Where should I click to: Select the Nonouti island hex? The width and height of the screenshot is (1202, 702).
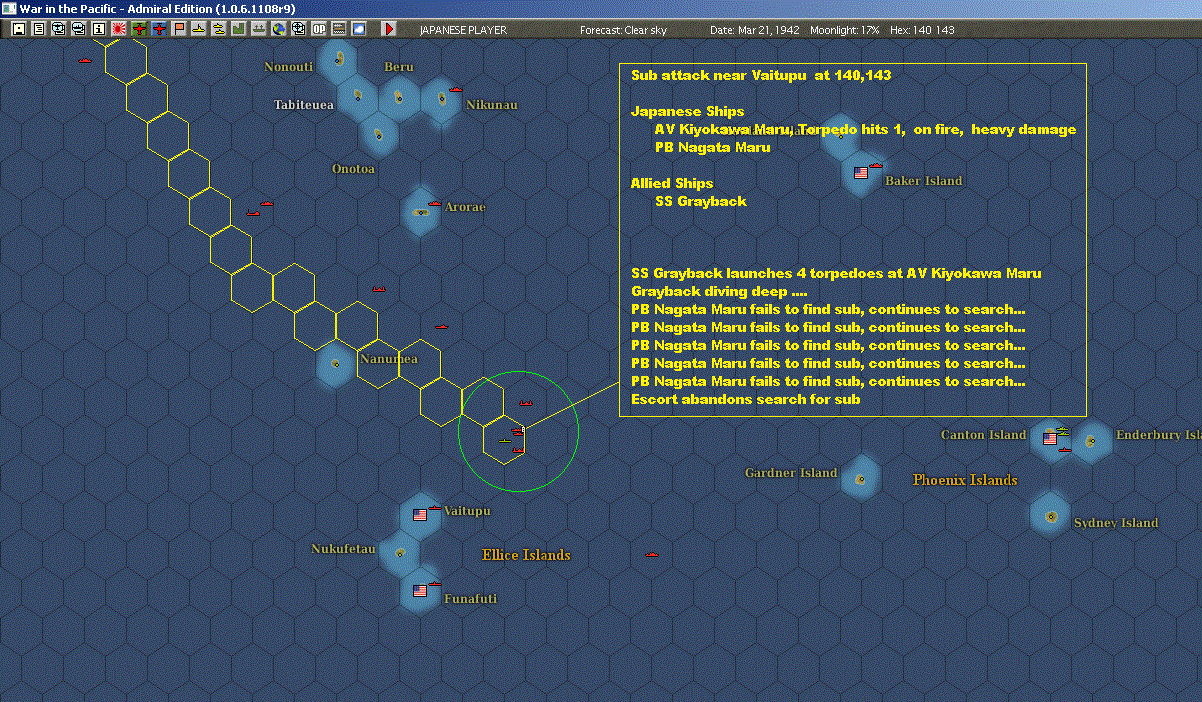[x=340, y=60]
